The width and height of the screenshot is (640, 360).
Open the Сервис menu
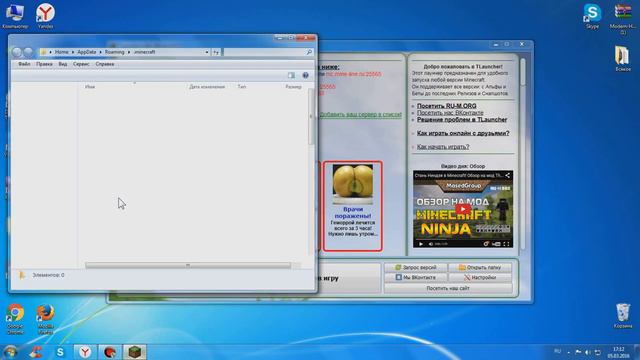pos(81,64)
